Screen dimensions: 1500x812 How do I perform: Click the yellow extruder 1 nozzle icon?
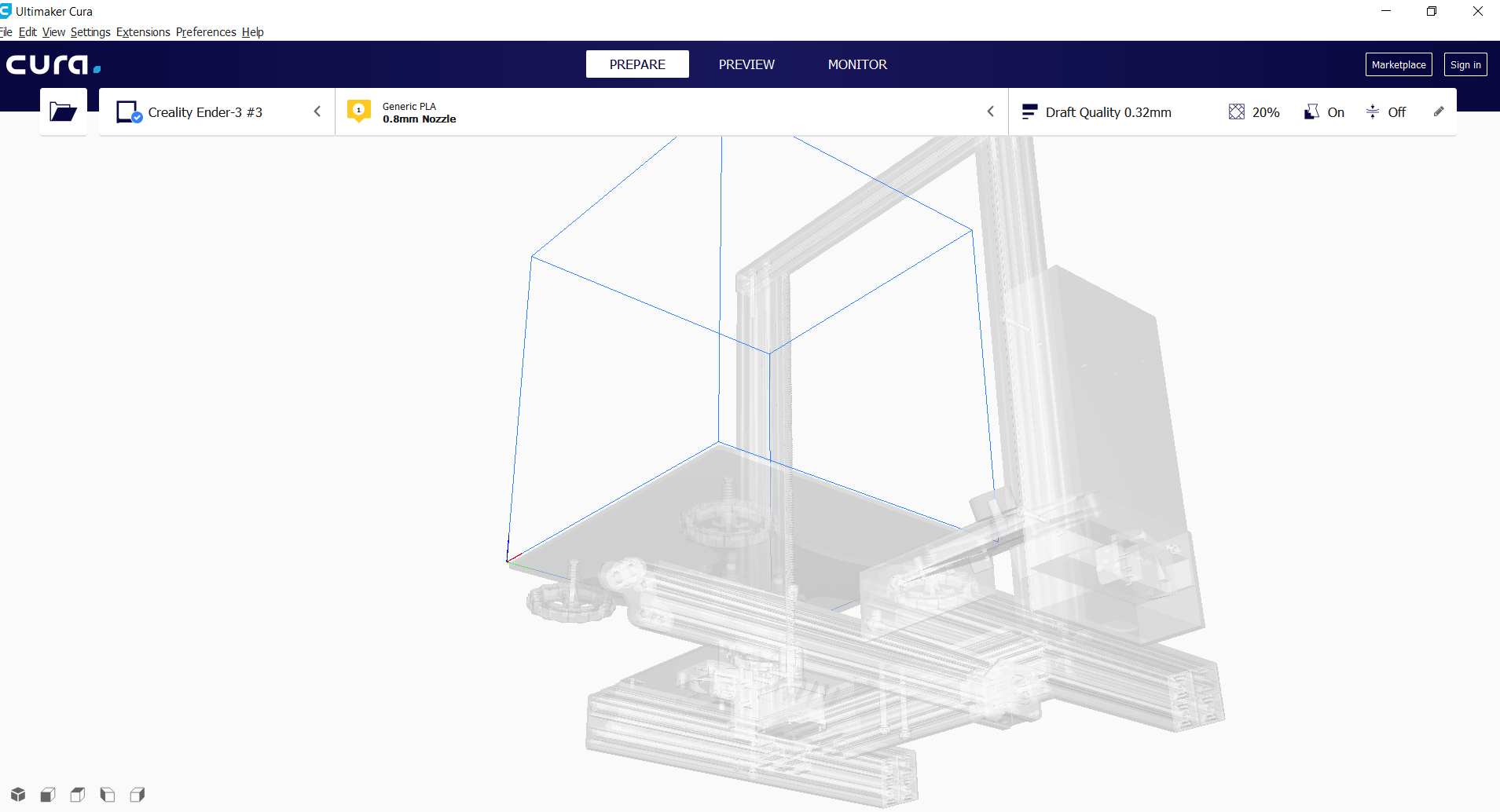coord(359,111)
